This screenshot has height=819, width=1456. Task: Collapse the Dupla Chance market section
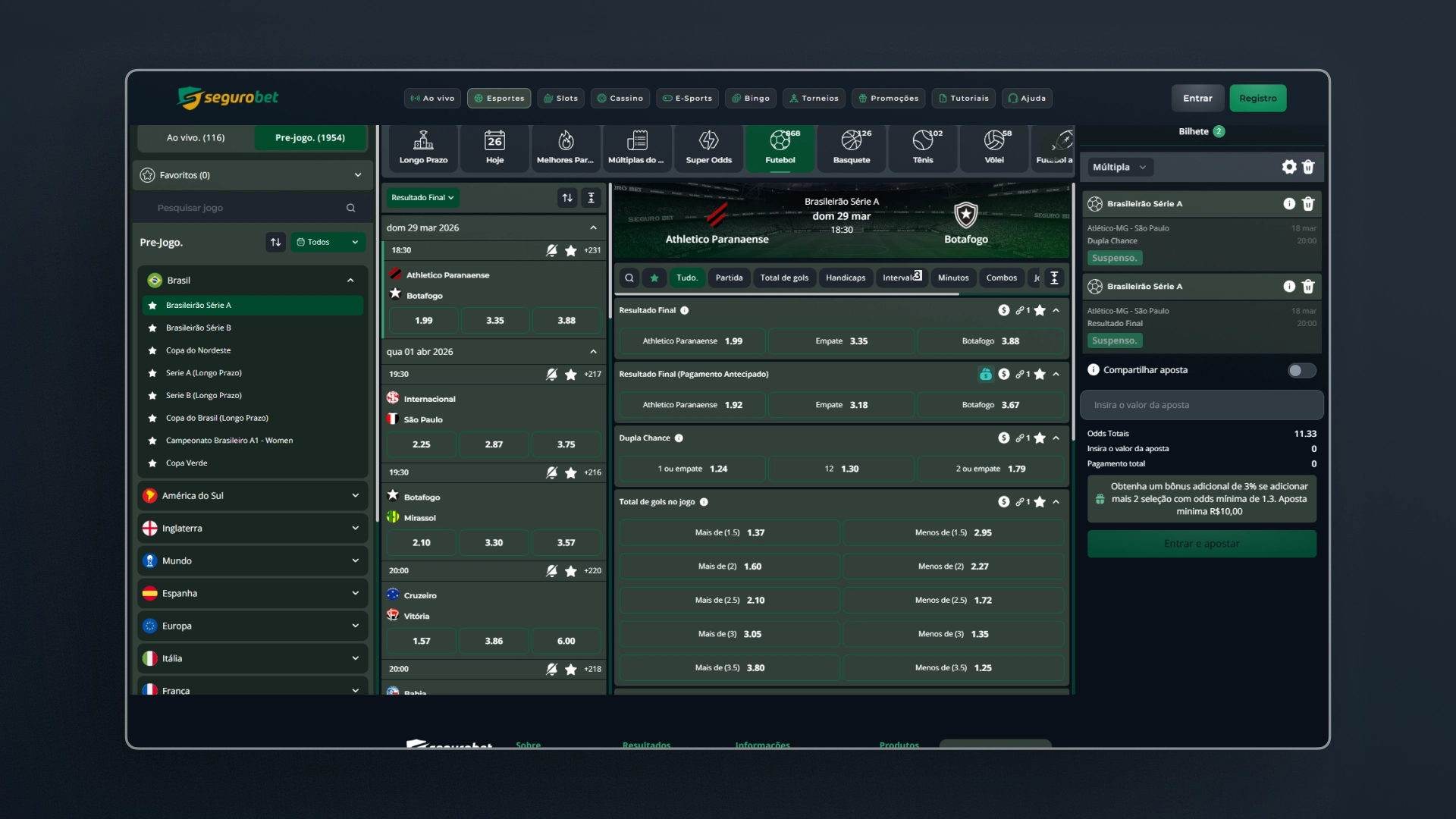click(x=1056, y=438)
